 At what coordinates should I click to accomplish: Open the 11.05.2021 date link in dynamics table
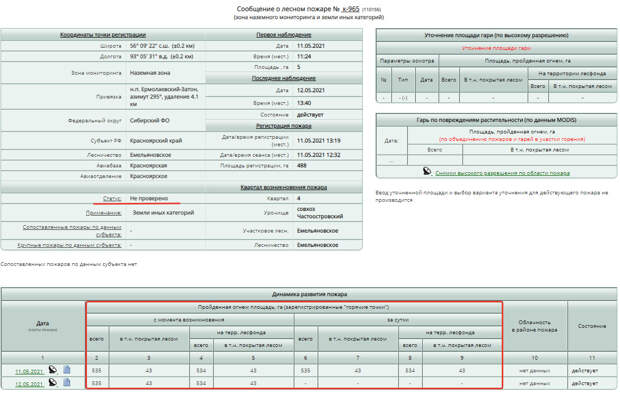[x=29, y=372]
